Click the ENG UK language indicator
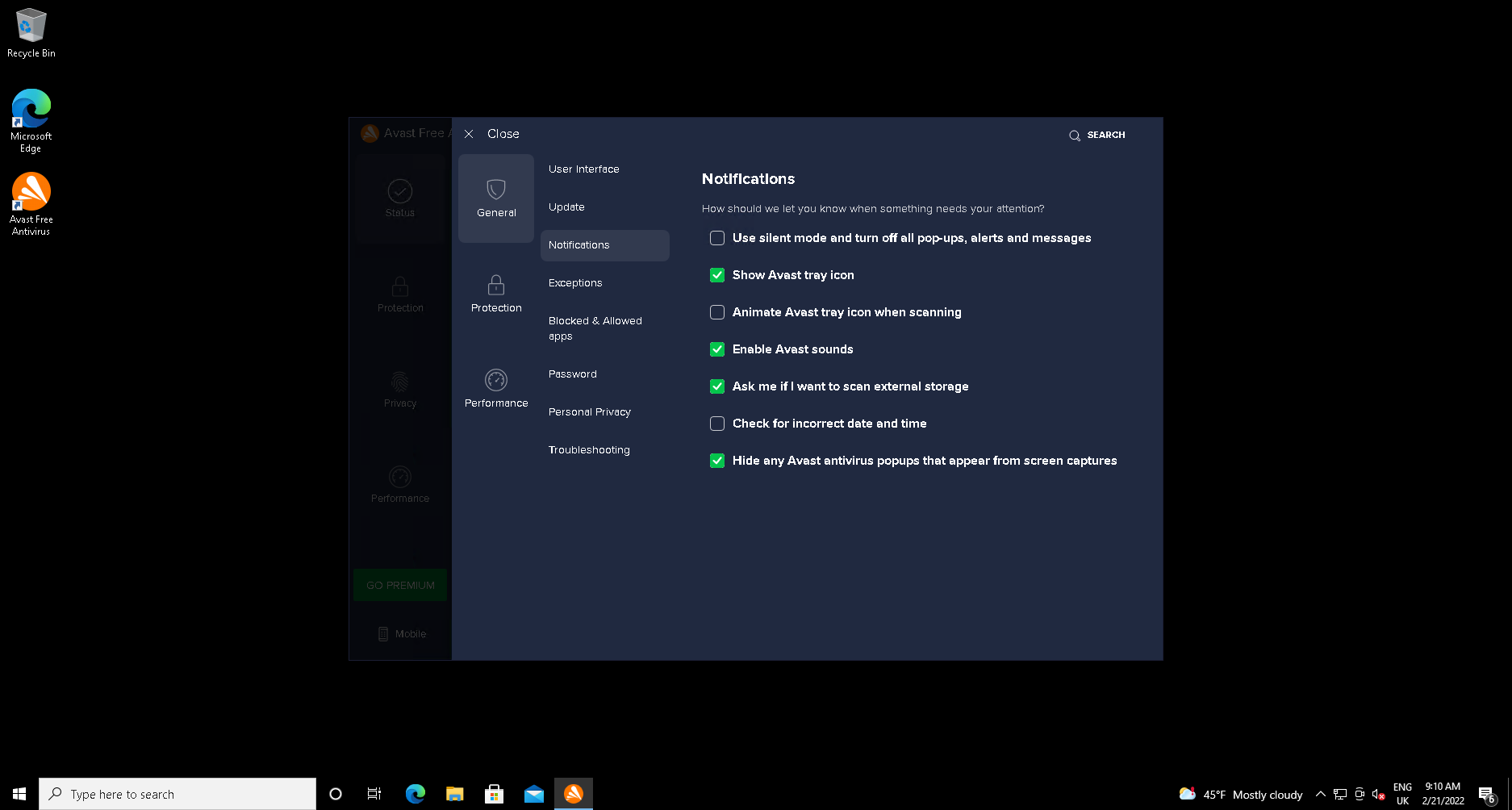The image size is (1512, 810). [x=1403, y=794]
